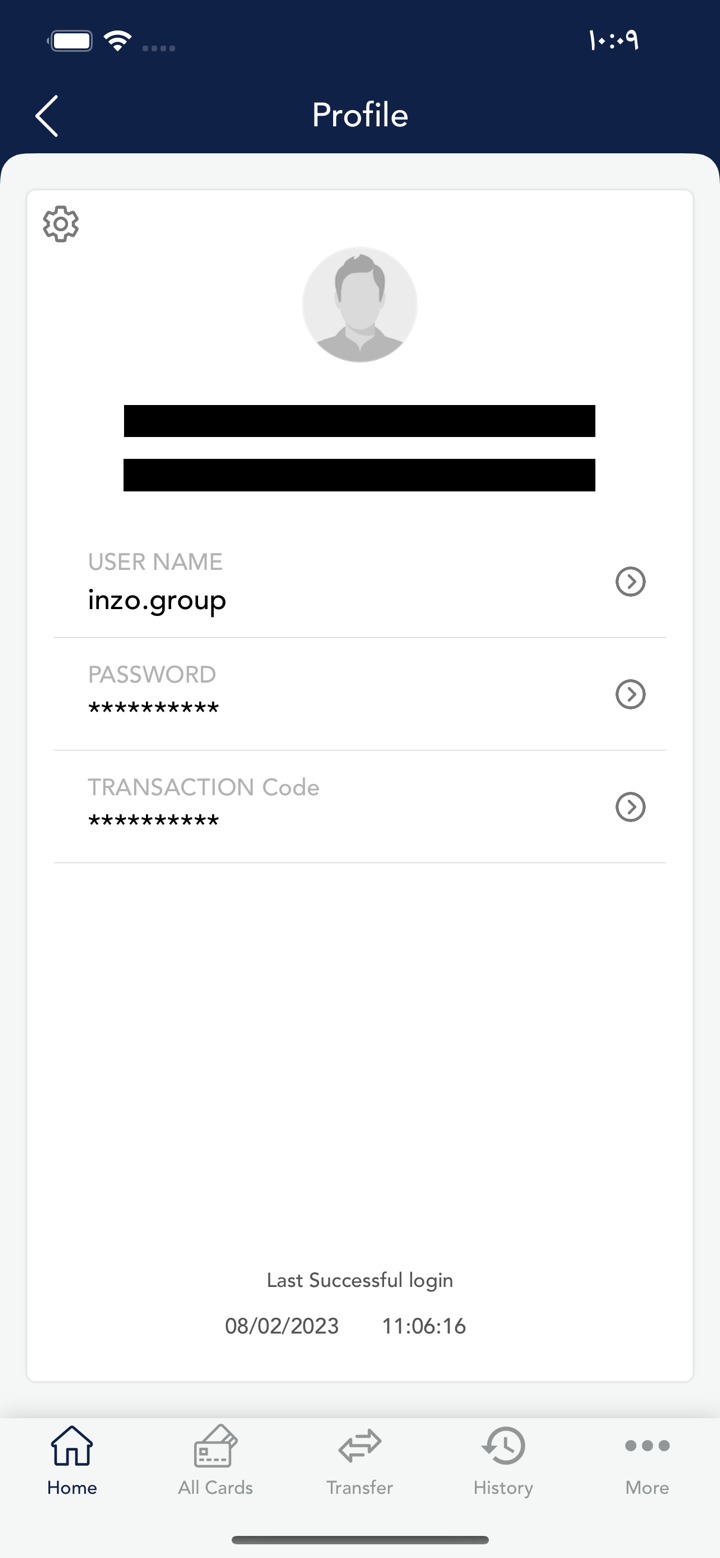Tap the battery status indicator
The width and height of the screenshot is (720, 1558).
pos(71,41)
